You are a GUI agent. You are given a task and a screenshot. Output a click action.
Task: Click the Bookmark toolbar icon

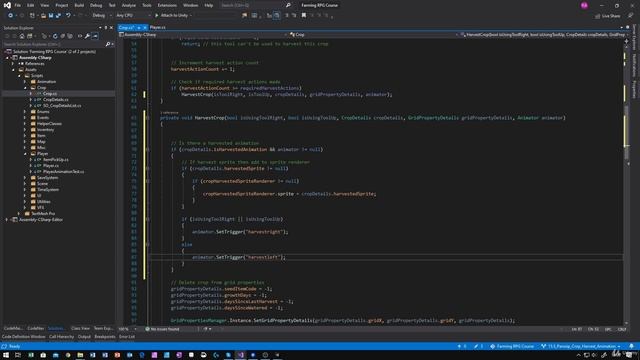(304, 16)
